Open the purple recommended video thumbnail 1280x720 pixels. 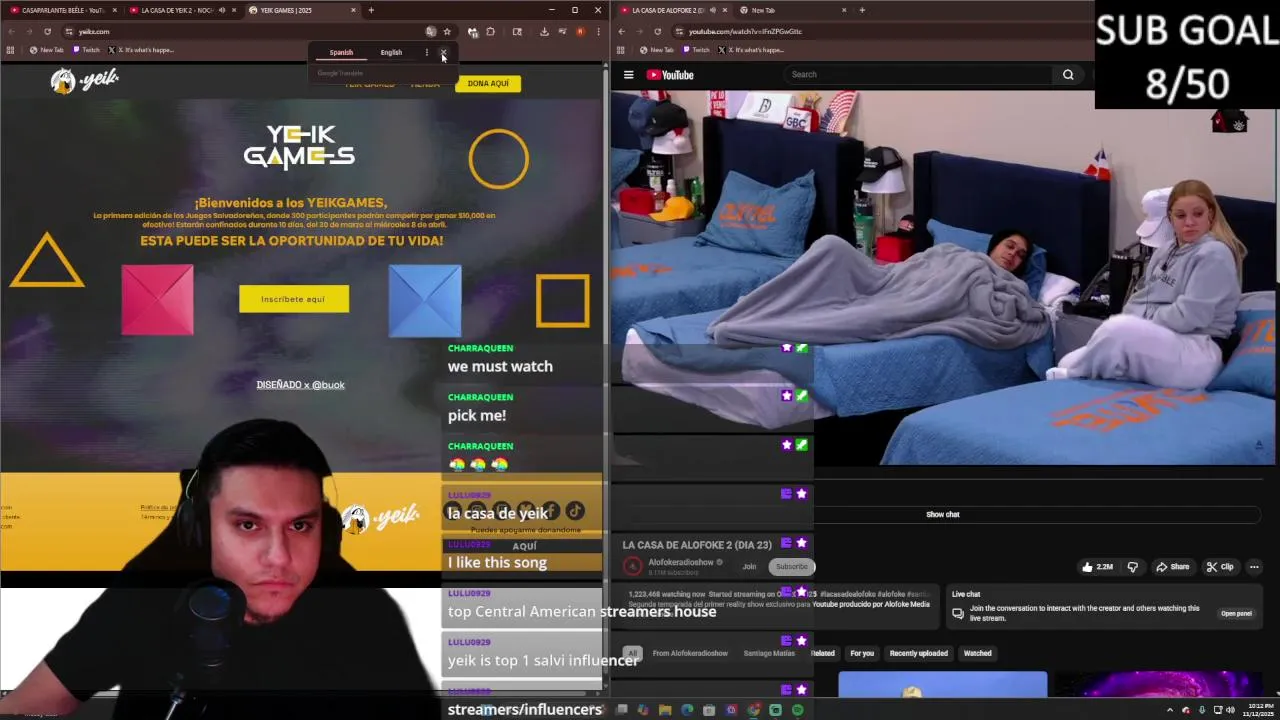point(1159,685)
